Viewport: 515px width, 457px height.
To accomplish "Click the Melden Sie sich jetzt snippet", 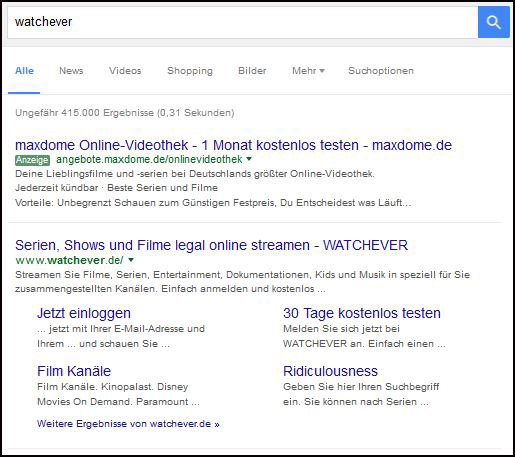I will (x=364, y=336).
